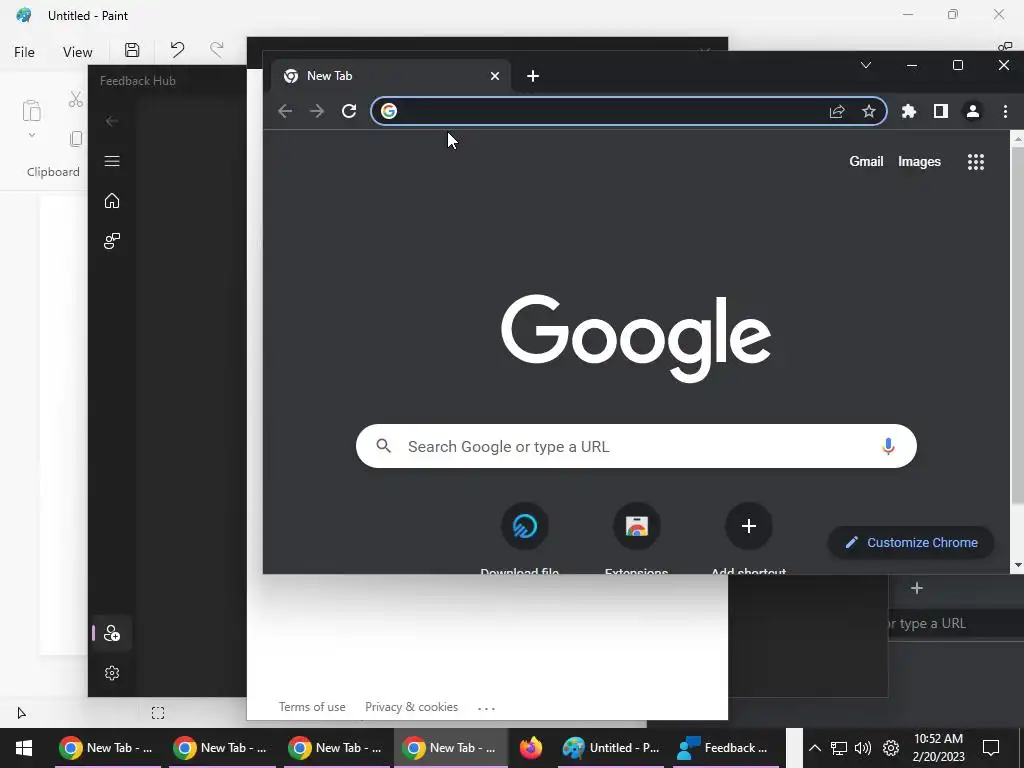Viewport: 1024px width, 768px height.
Task: Click new tab plus in background browser window
Action: [x=917, y=588]
